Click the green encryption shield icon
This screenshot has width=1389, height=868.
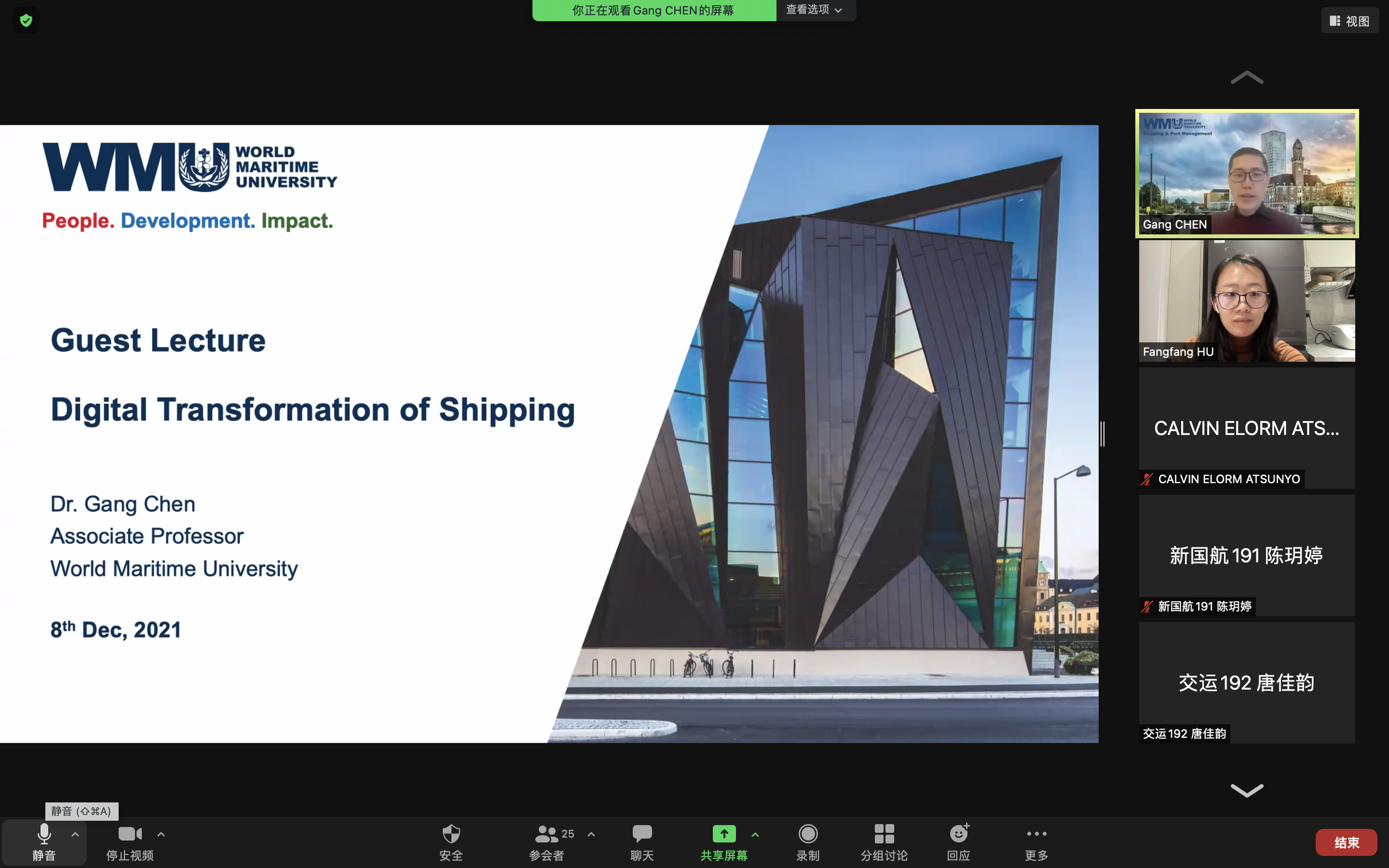(x=26, y=21)
